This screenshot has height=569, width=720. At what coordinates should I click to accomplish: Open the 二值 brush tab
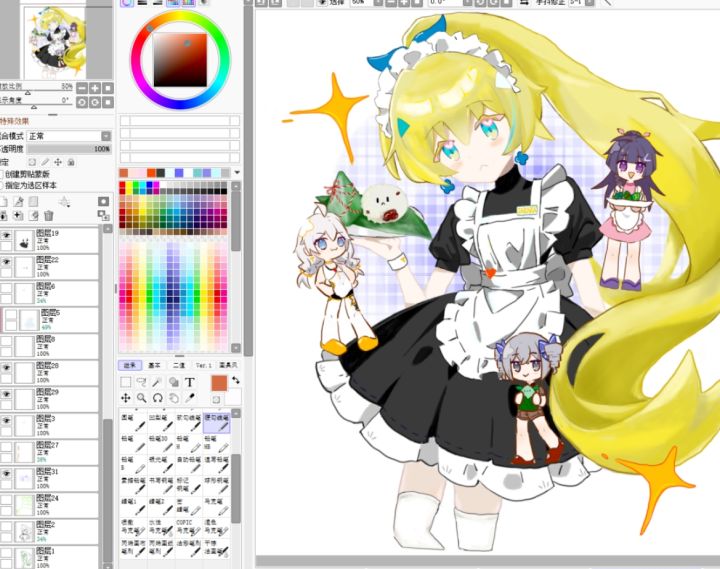pyautogui.click(x=179, y=365)
